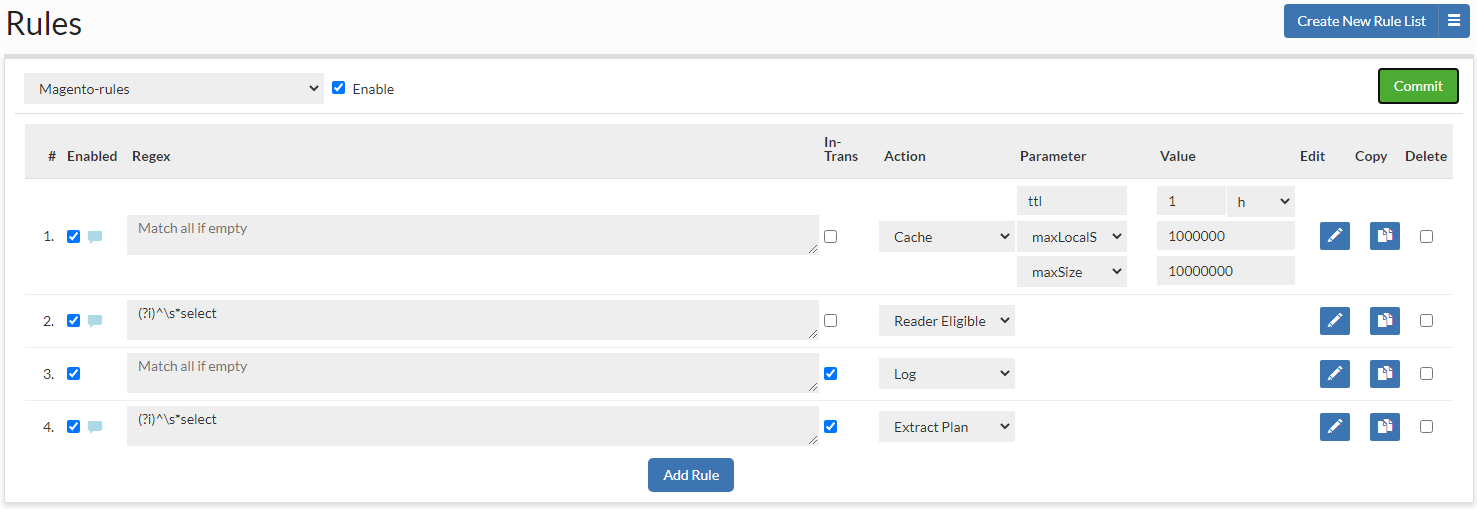The image size is (1477, 509).
Task: Expand the Reader Eligible action dropdown
Action: (946, 321)
